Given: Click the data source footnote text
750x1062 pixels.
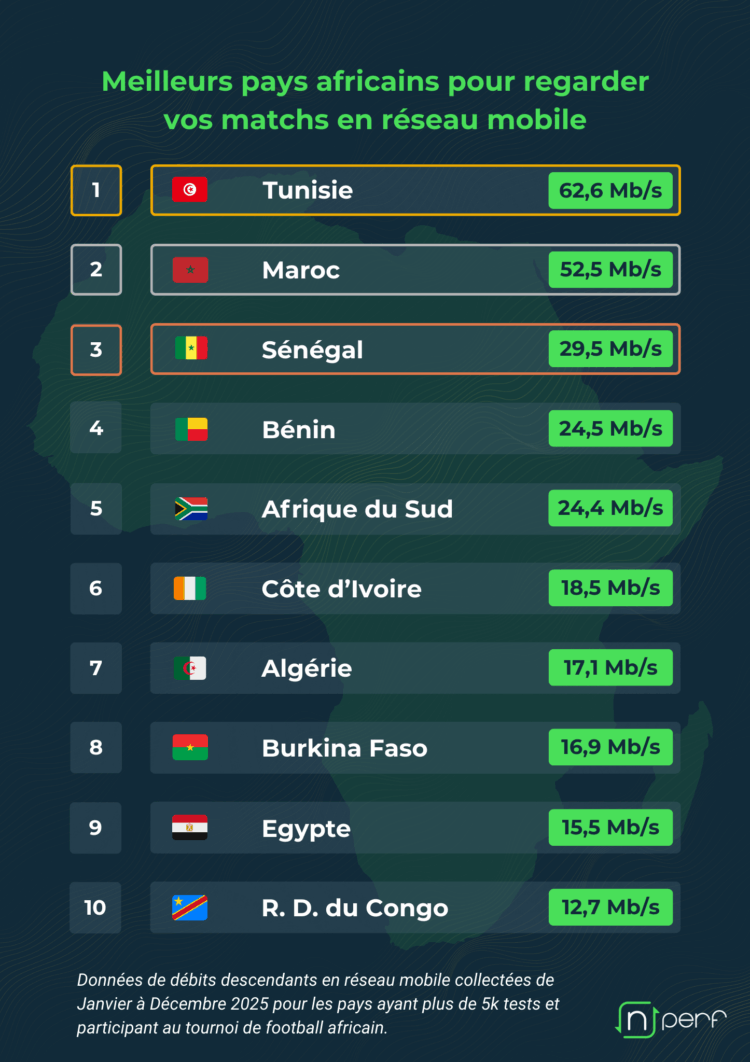Looking at the screenshot, I should 315,1003.
